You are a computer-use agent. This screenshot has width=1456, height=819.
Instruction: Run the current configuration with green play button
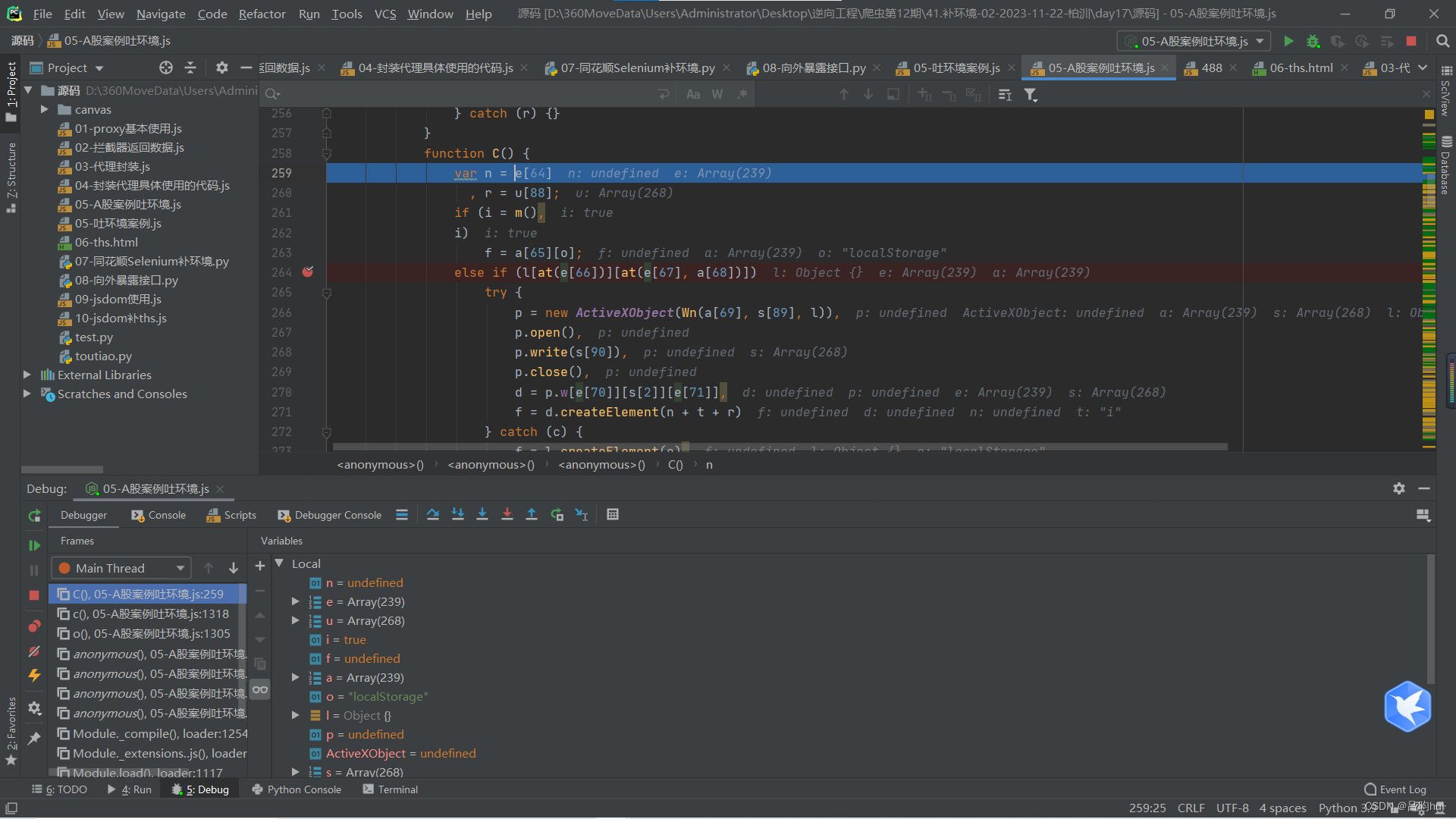[1288, 41]
